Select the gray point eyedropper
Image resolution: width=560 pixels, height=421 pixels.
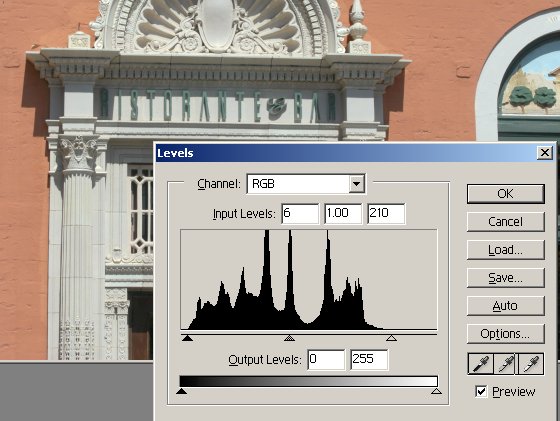coord(506,364)
